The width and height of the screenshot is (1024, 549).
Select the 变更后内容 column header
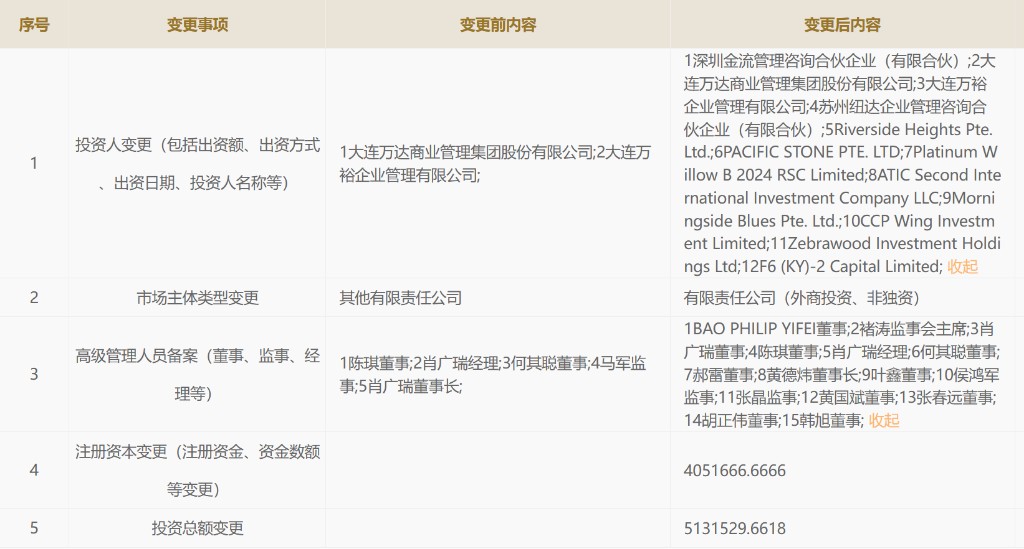(842, 25)
